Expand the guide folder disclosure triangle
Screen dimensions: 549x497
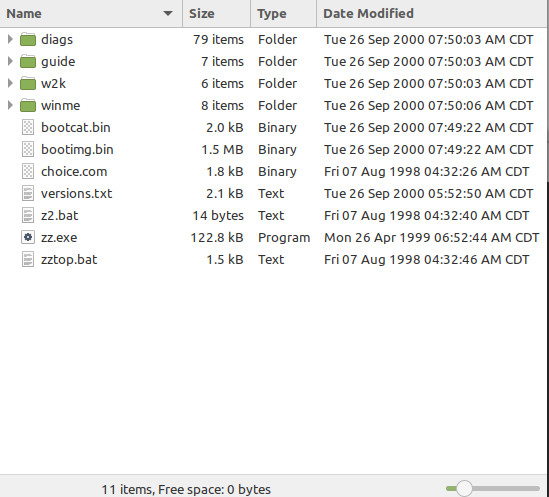pyautogui.click(x=10, y=61)
